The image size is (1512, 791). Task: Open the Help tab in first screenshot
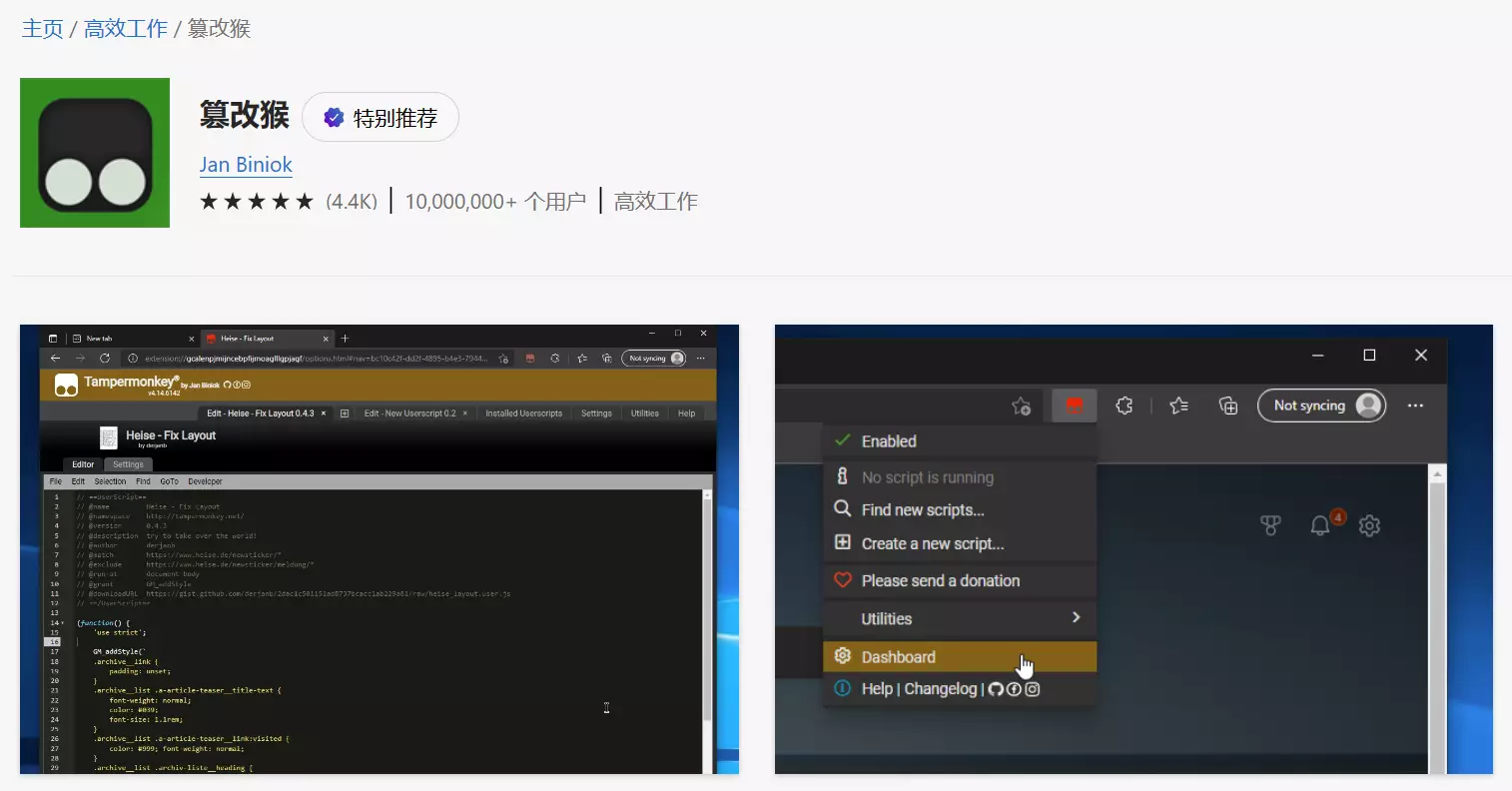pos(686,413)
